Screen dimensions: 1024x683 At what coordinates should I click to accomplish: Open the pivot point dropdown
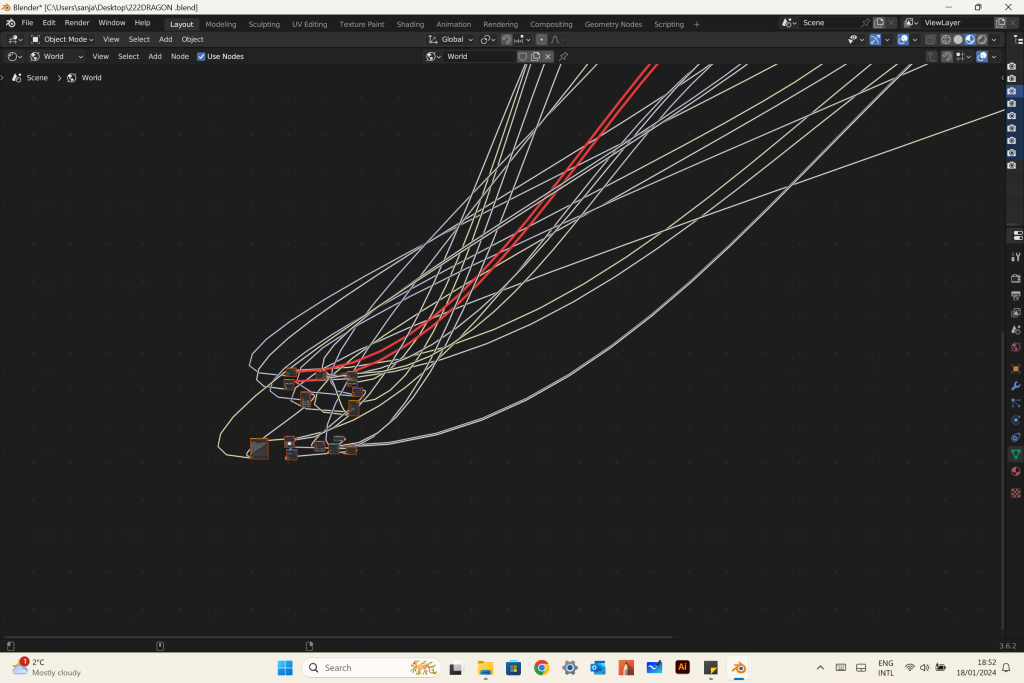(x=488, y=40)
